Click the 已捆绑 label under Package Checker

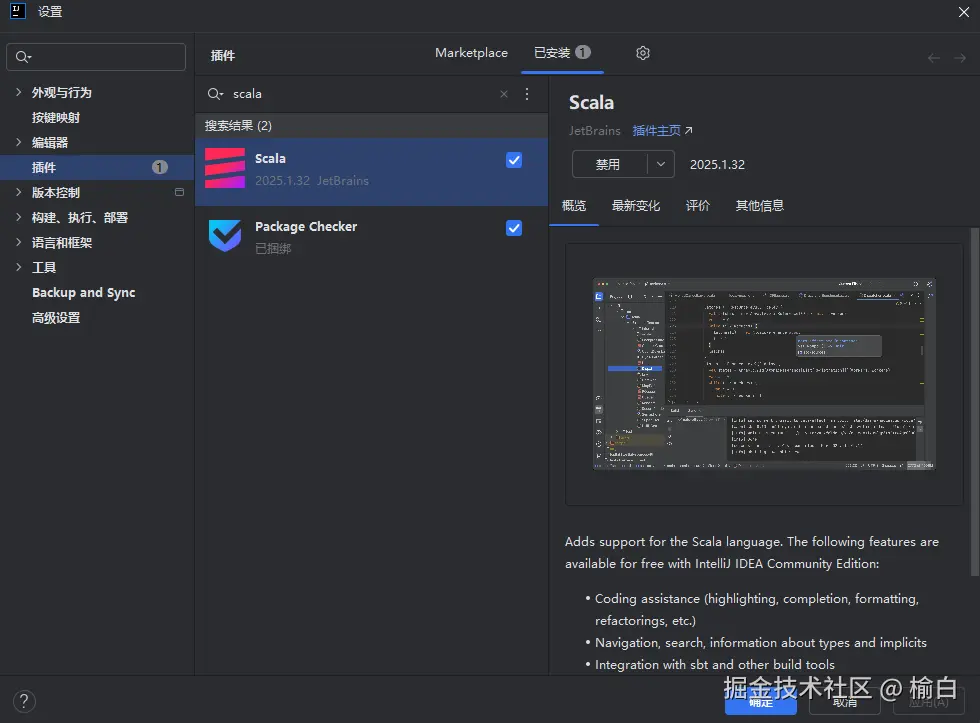tap(273, 249)
